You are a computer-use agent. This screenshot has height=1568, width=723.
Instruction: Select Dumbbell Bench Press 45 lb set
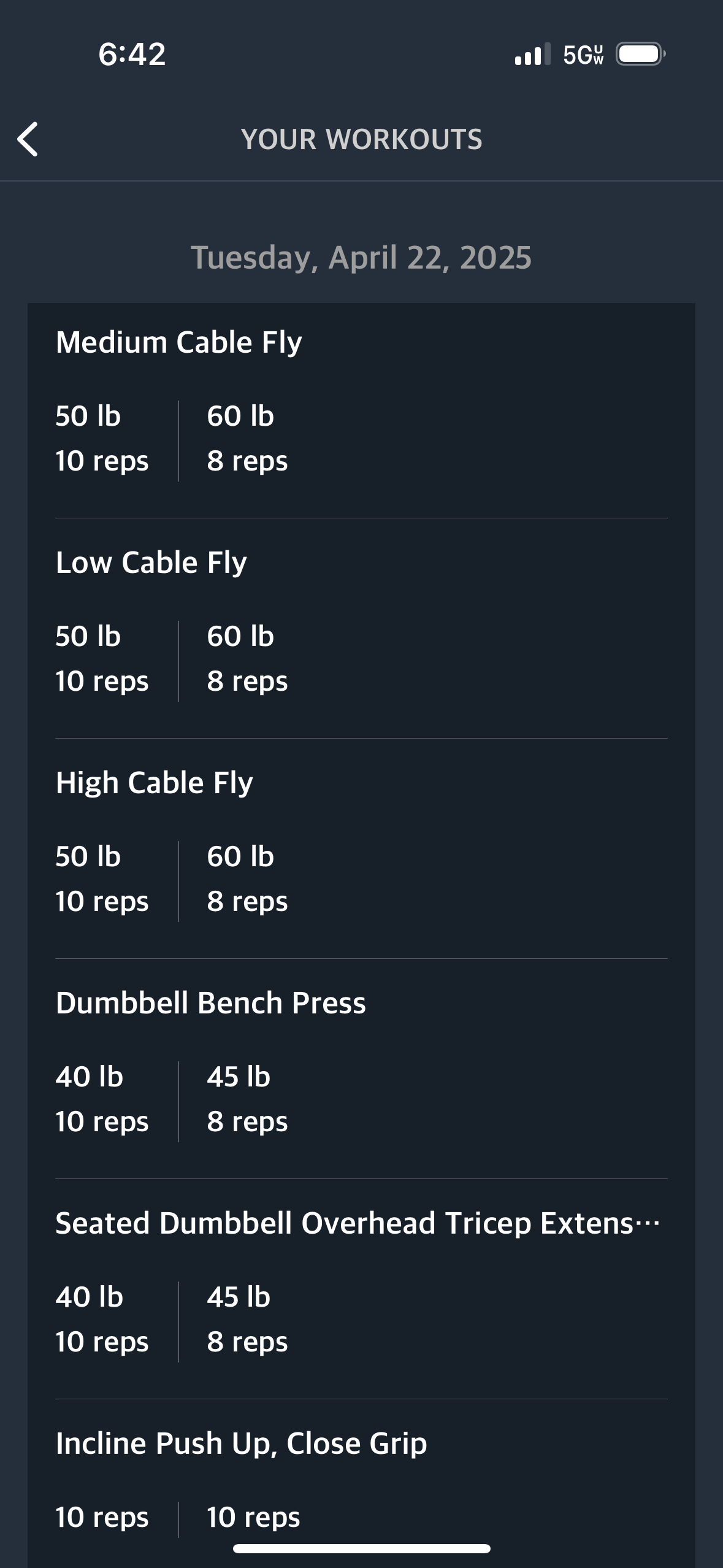coord(247,1099)
